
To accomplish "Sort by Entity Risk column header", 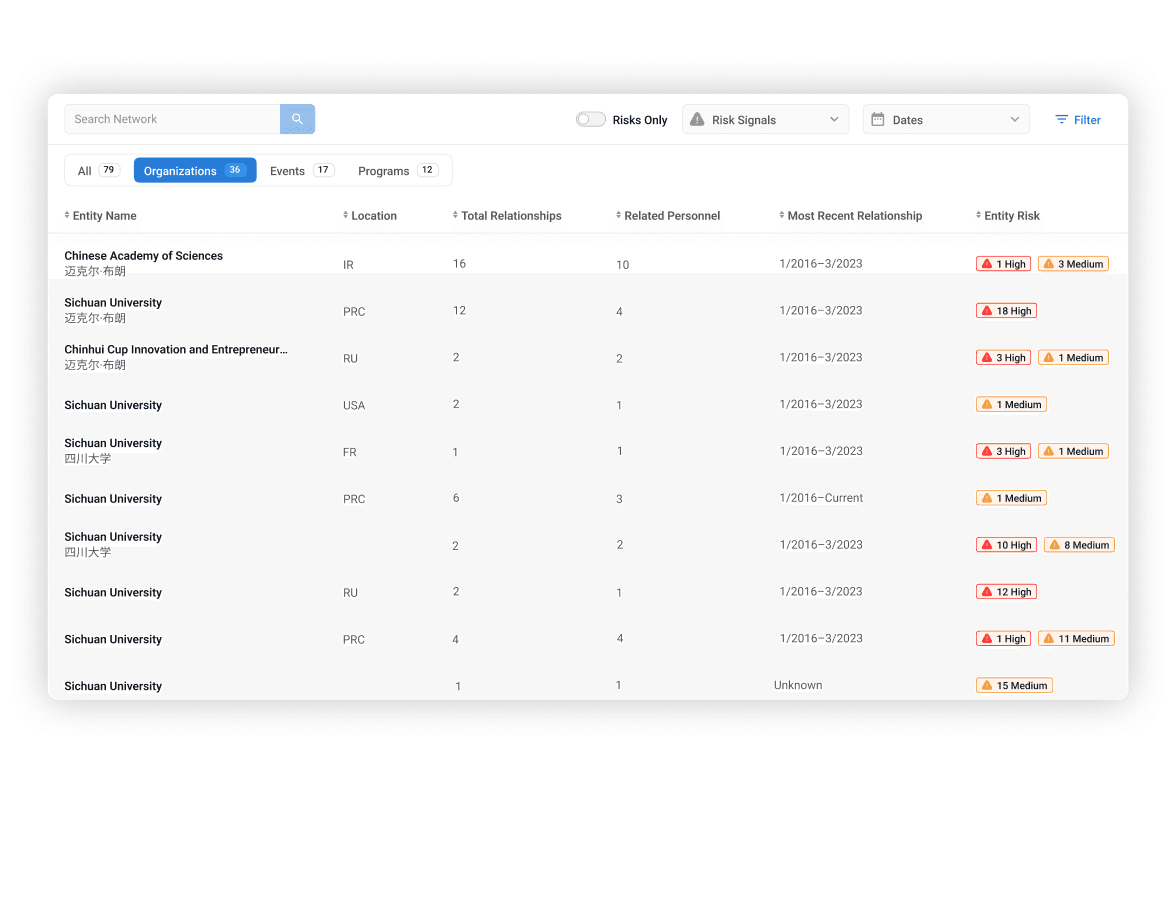I will pos(1011,216).
